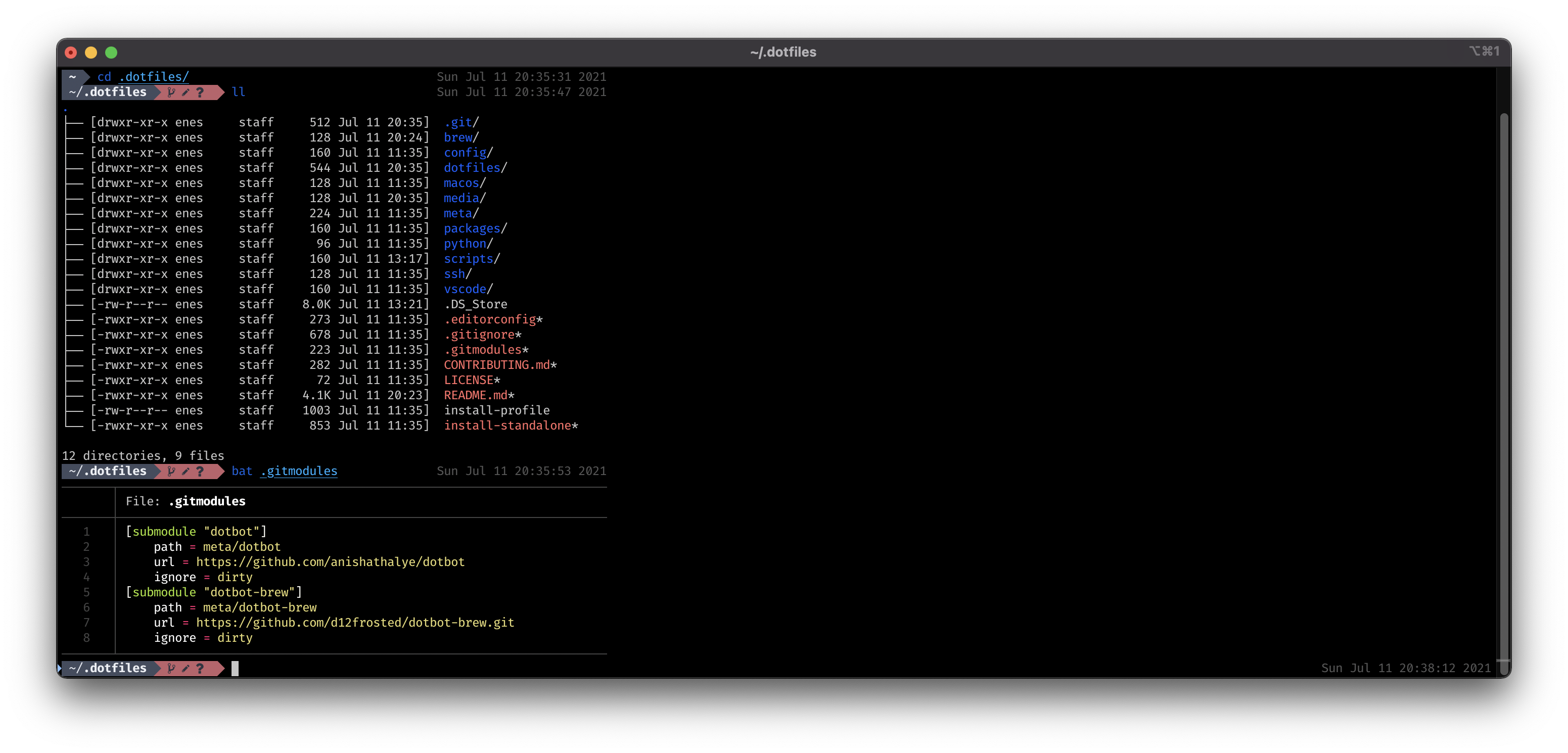Click the underlined .dotfiles/ path after cd

pos(154,77)
